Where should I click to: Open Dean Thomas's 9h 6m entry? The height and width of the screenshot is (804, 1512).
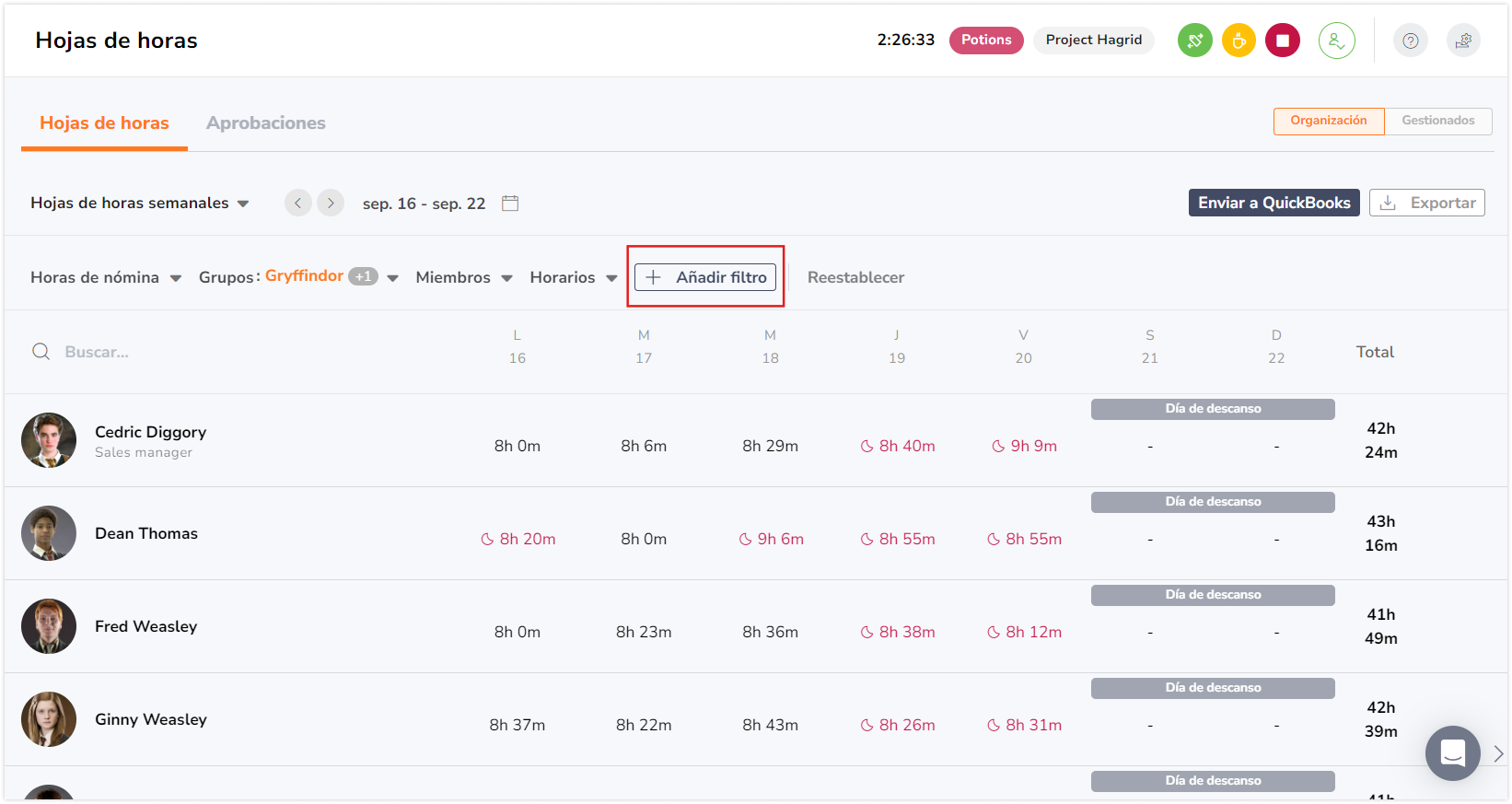coord(772,539)
